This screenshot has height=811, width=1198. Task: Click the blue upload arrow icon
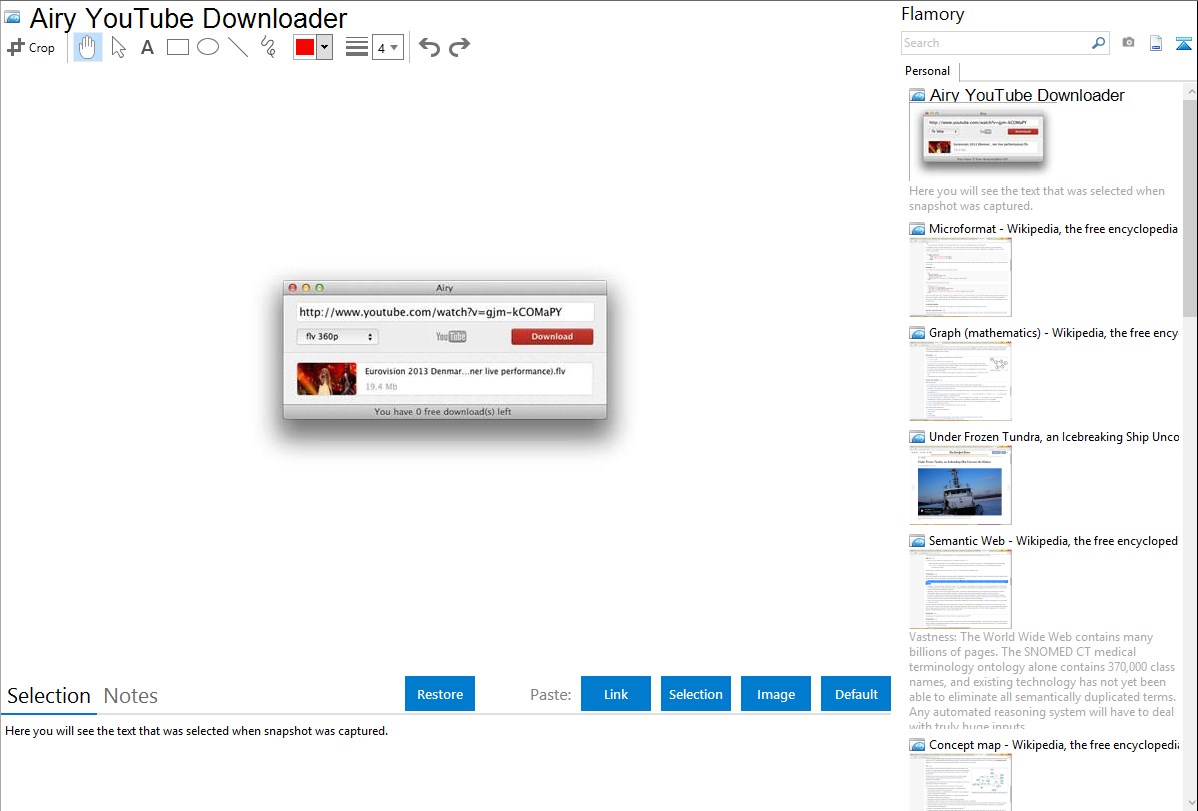tap(1183, 43)
